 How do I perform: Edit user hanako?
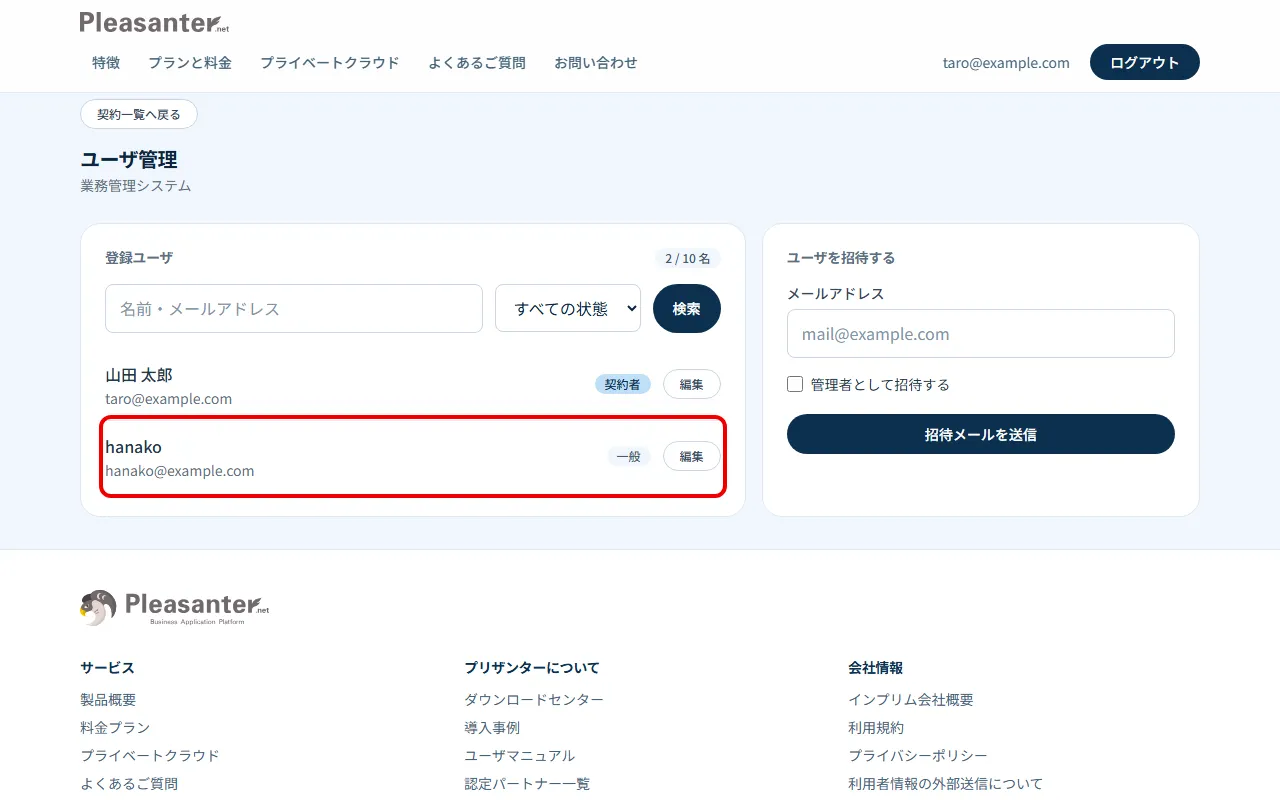click(x=692, y=456)
